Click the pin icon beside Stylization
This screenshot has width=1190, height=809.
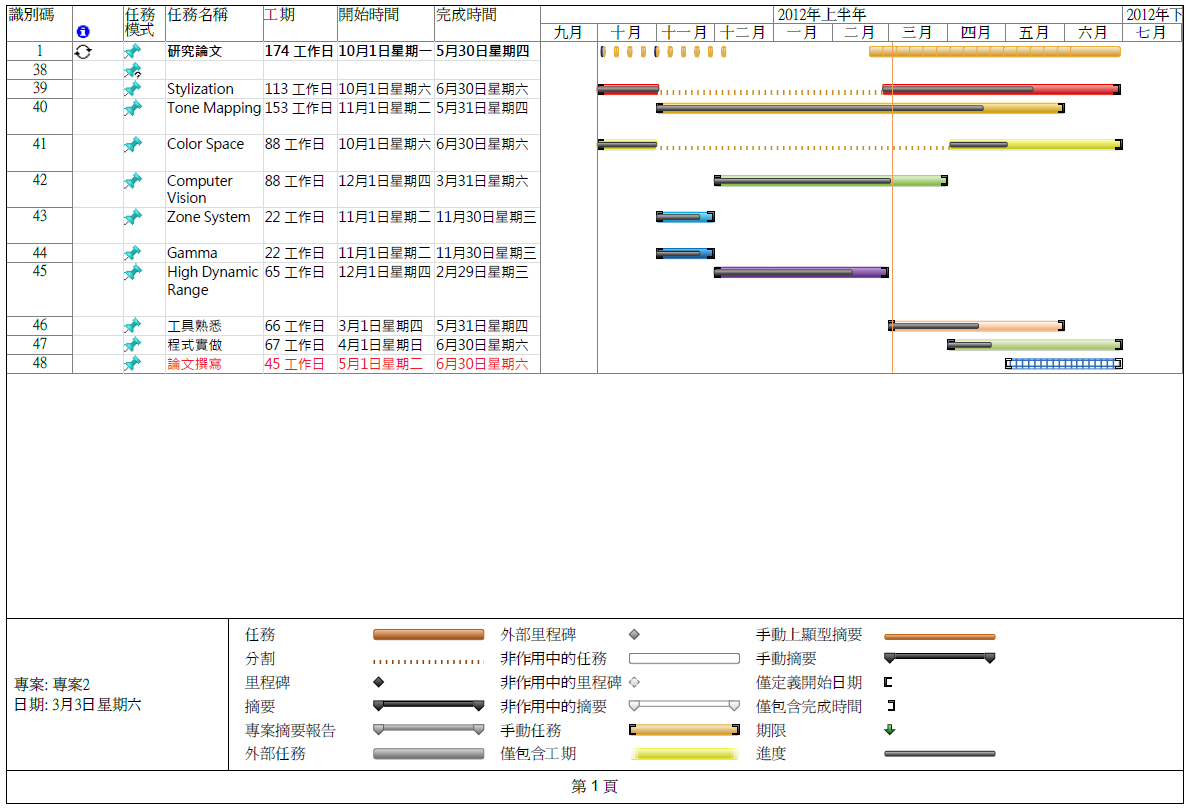[x=132, y=89]
